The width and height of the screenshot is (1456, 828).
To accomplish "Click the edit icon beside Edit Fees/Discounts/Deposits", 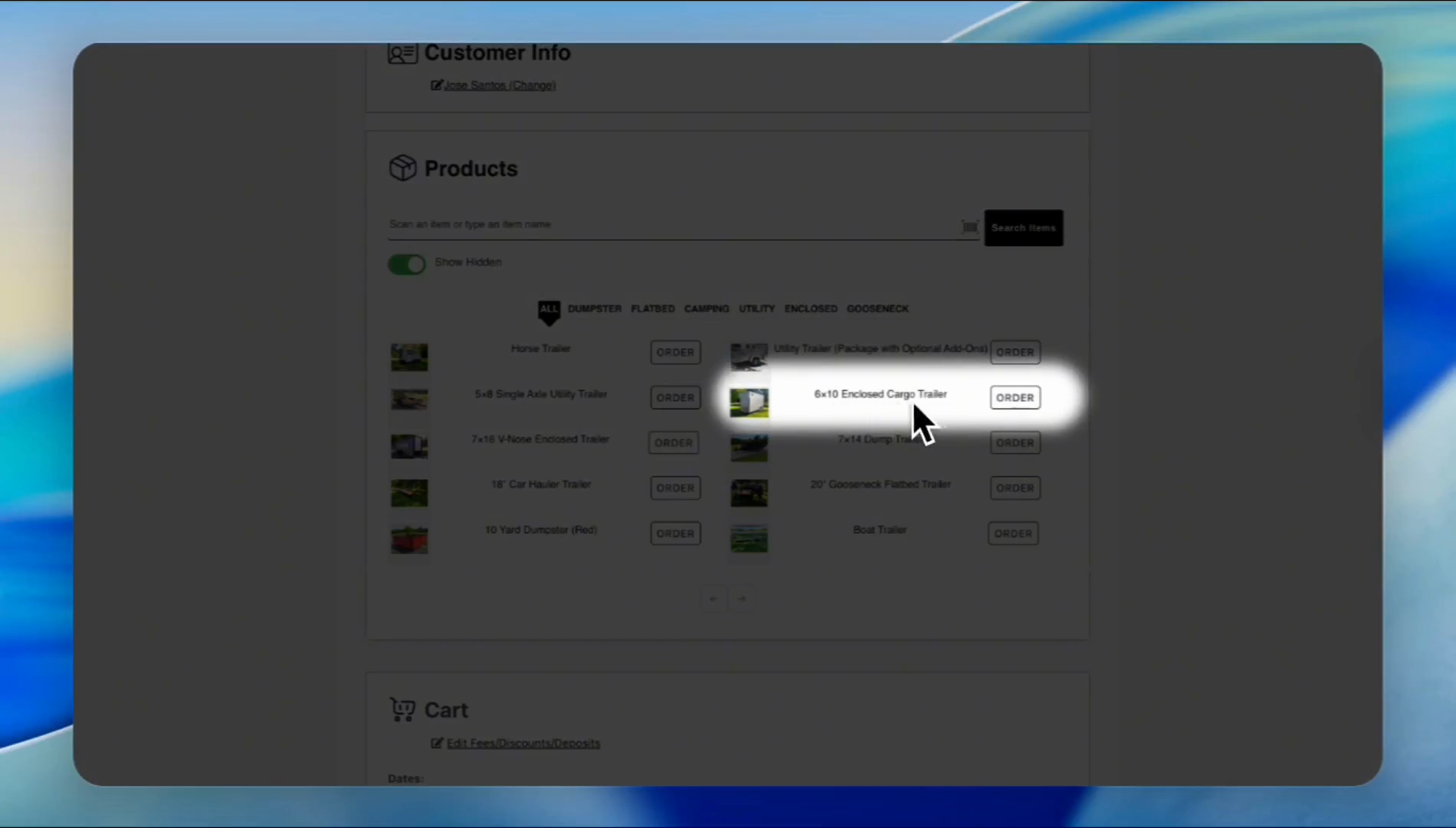I will point(437,743).
